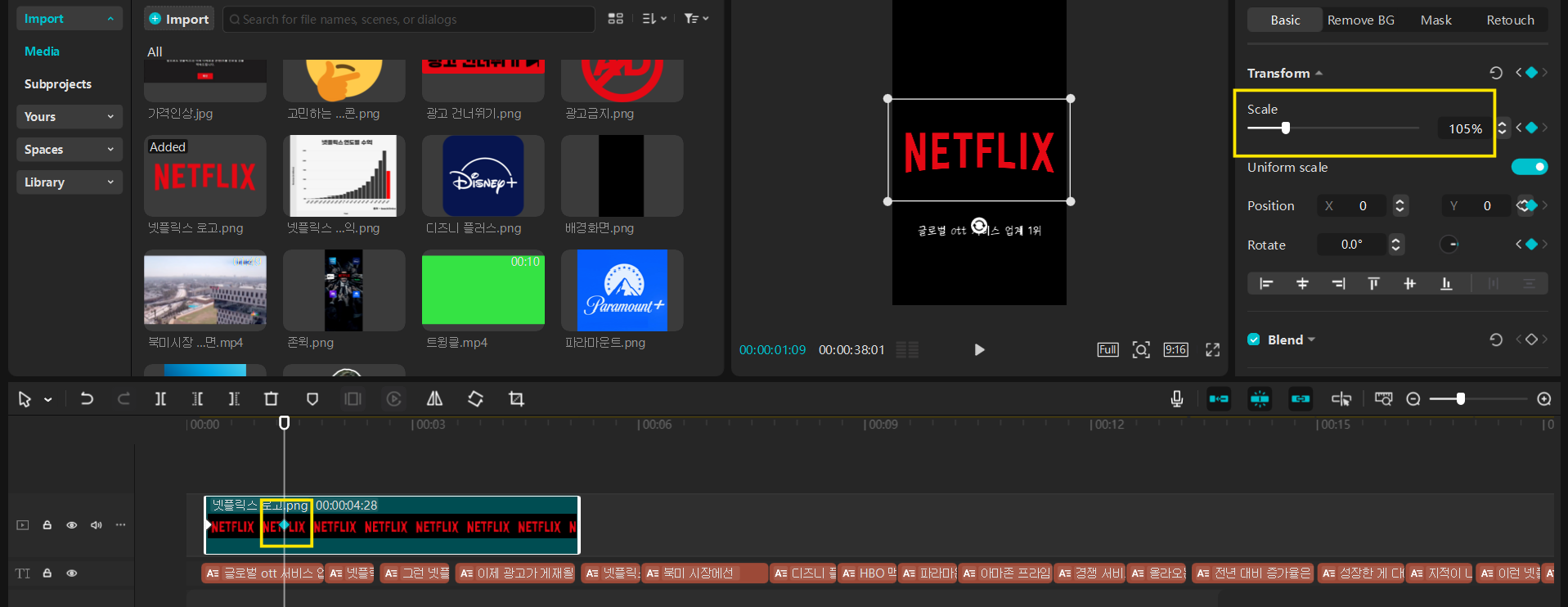Delete left of playhead trim tool
The height and width of the screenshot is (607, 1568).
[197, 398]
